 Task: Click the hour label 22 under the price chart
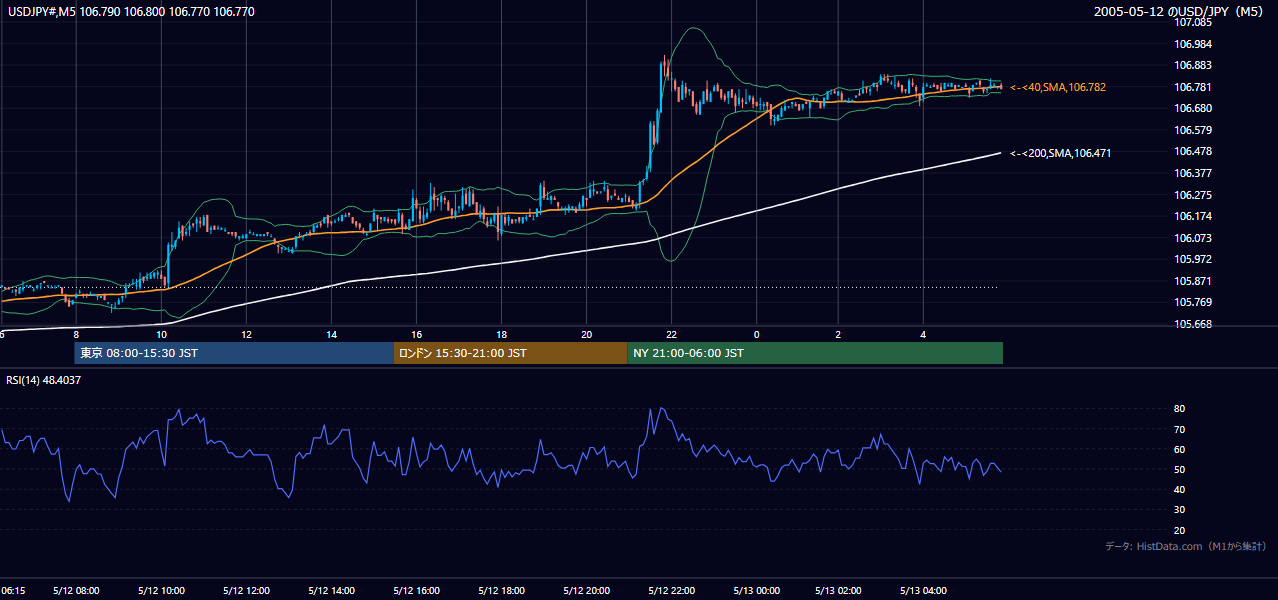(x=672, y=334)
